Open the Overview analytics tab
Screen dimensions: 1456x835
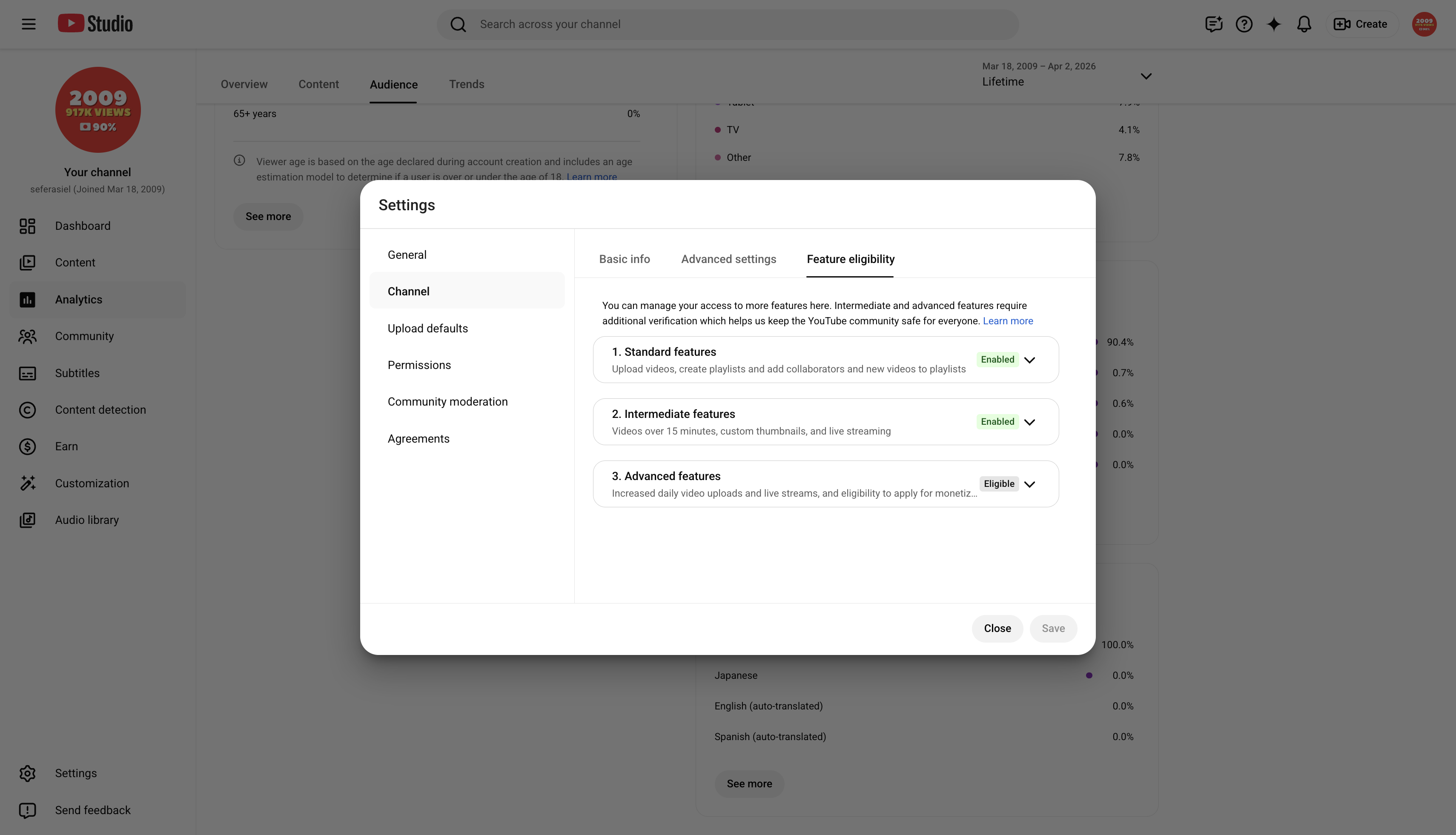click(244, 84)
